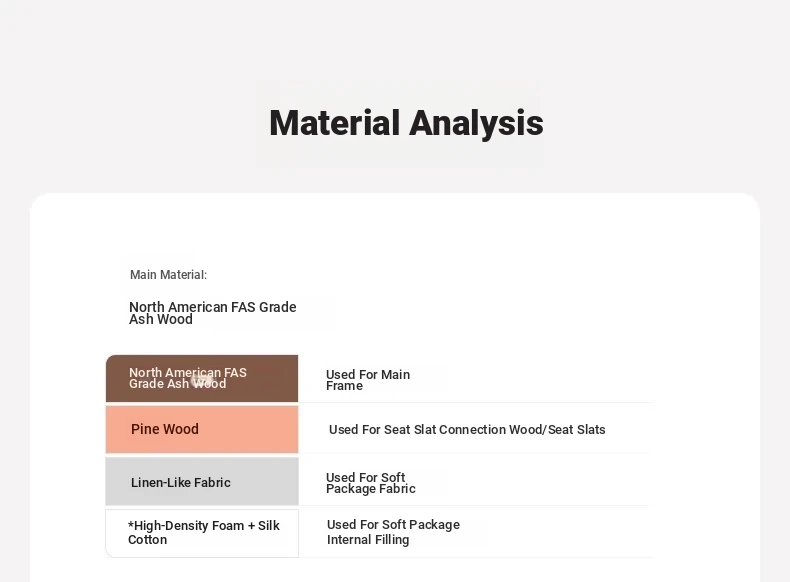Click the "Used For Soft Package Fabric" text
Screen dimensions: 790x582
pyautogui.click(x=370, y=483)
